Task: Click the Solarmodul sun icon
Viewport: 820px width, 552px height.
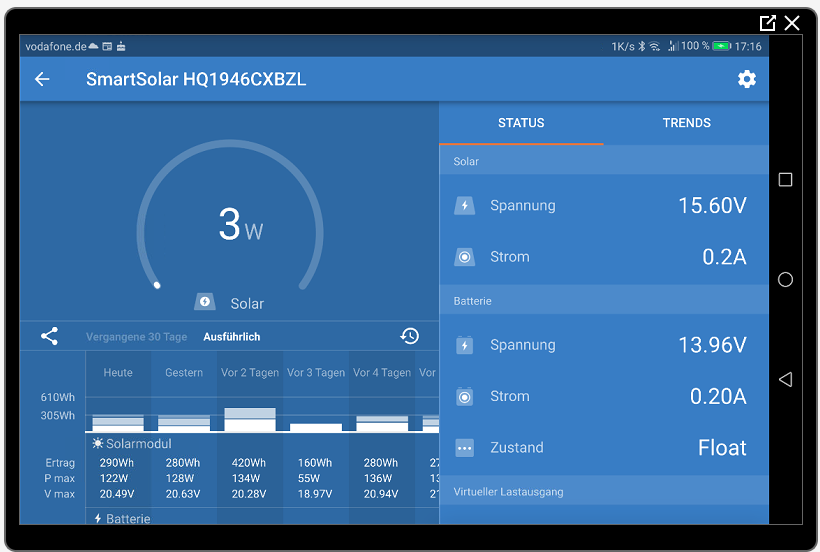Action: pos(97,443)
